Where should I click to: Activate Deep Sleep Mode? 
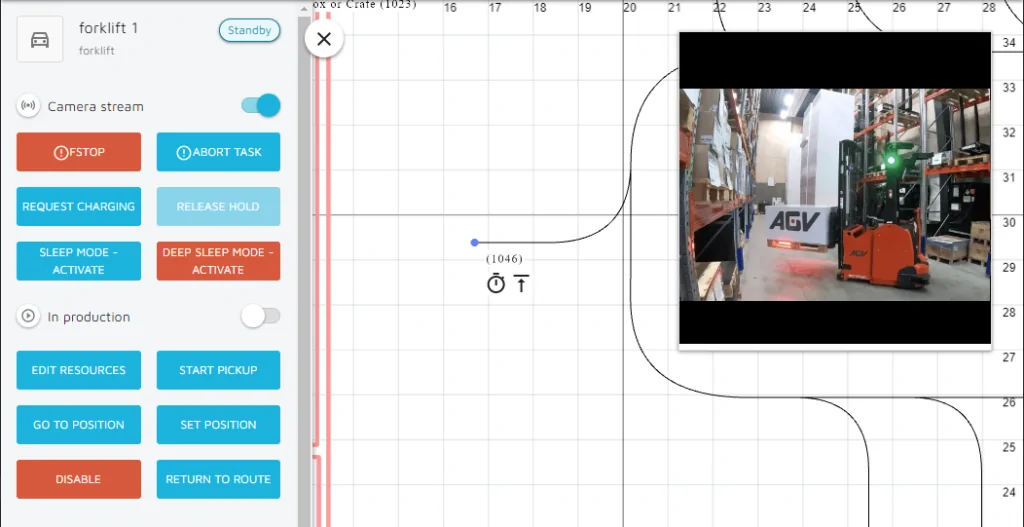tap(218, 261)
